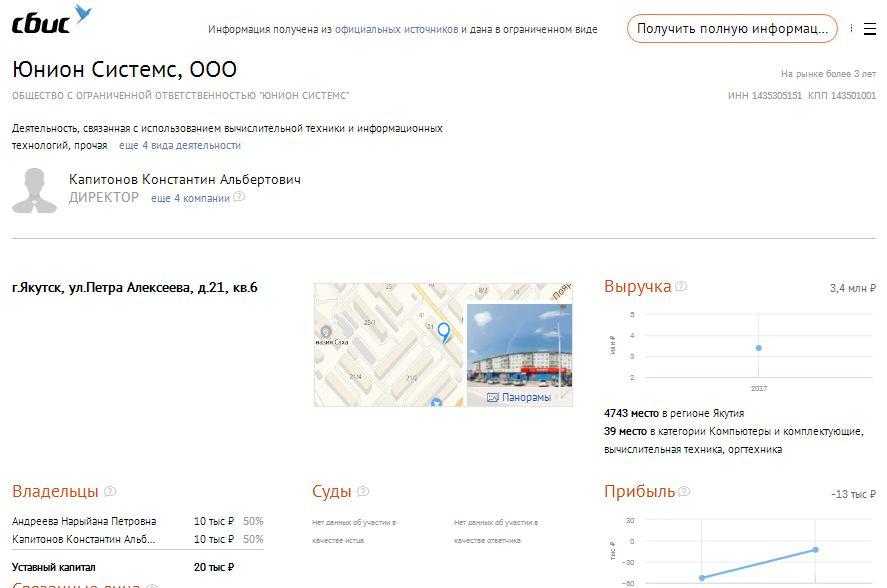Expand еще 4 вида деятельности
This screenshot has width=887, height=588.
[x=180, y=145]
